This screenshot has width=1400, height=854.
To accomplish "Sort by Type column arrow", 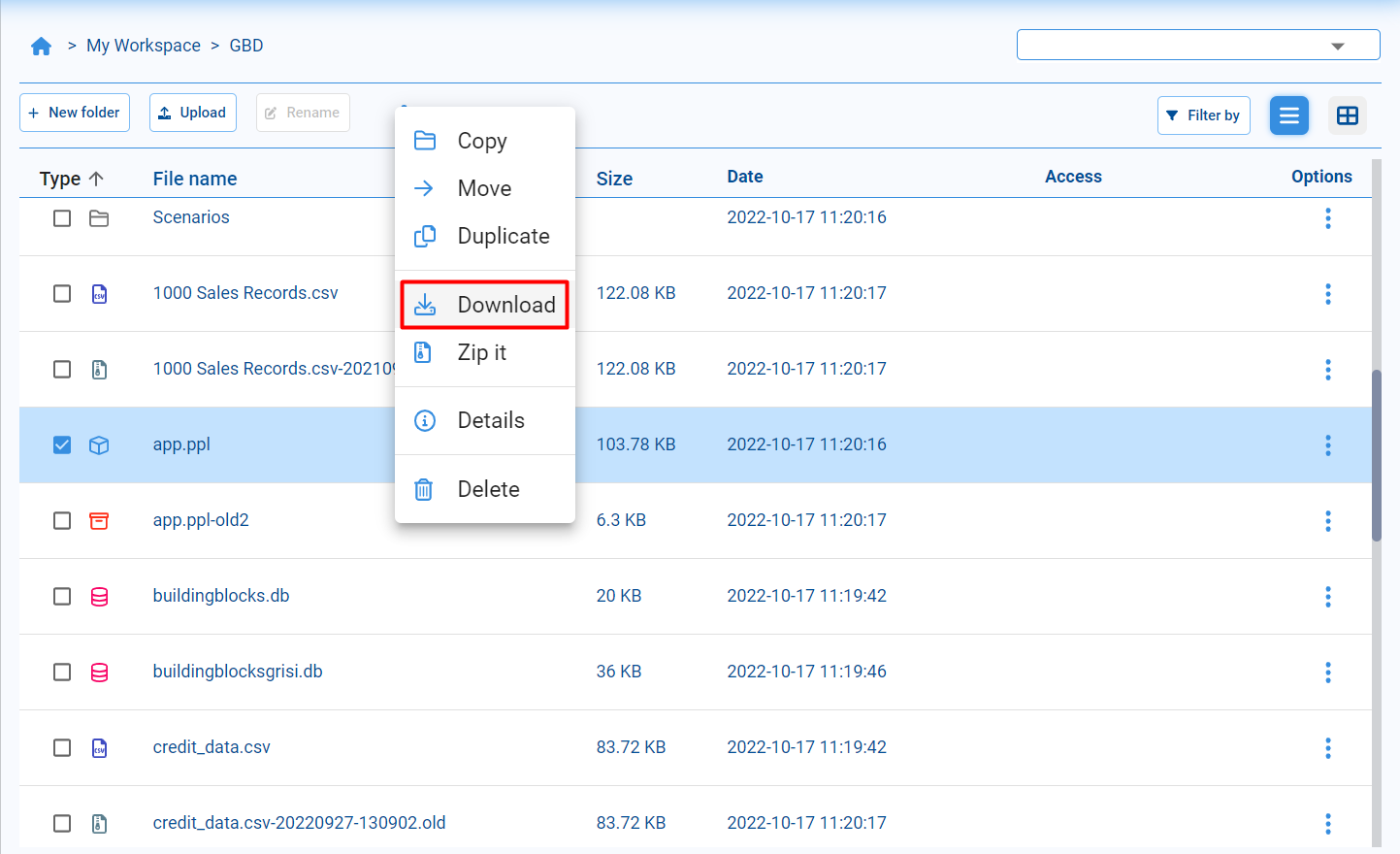I will (96, 179).
